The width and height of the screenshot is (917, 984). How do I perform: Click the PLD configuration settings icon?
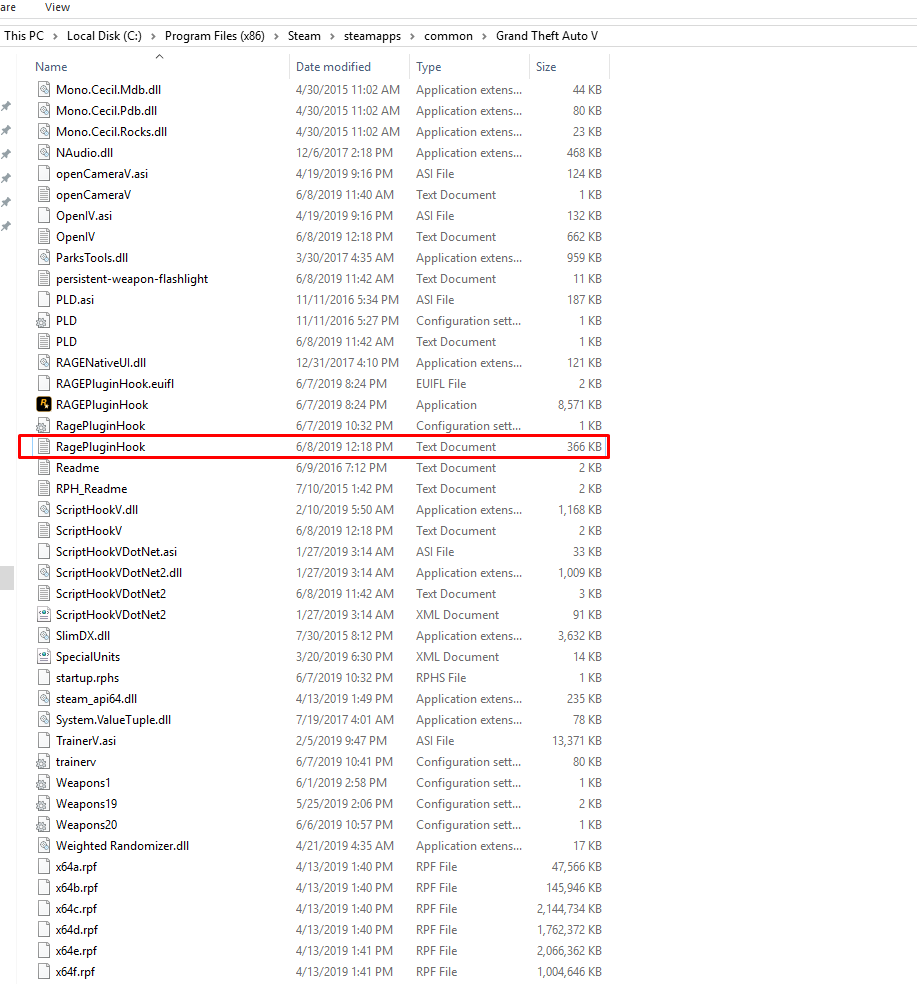click(43, 321)
